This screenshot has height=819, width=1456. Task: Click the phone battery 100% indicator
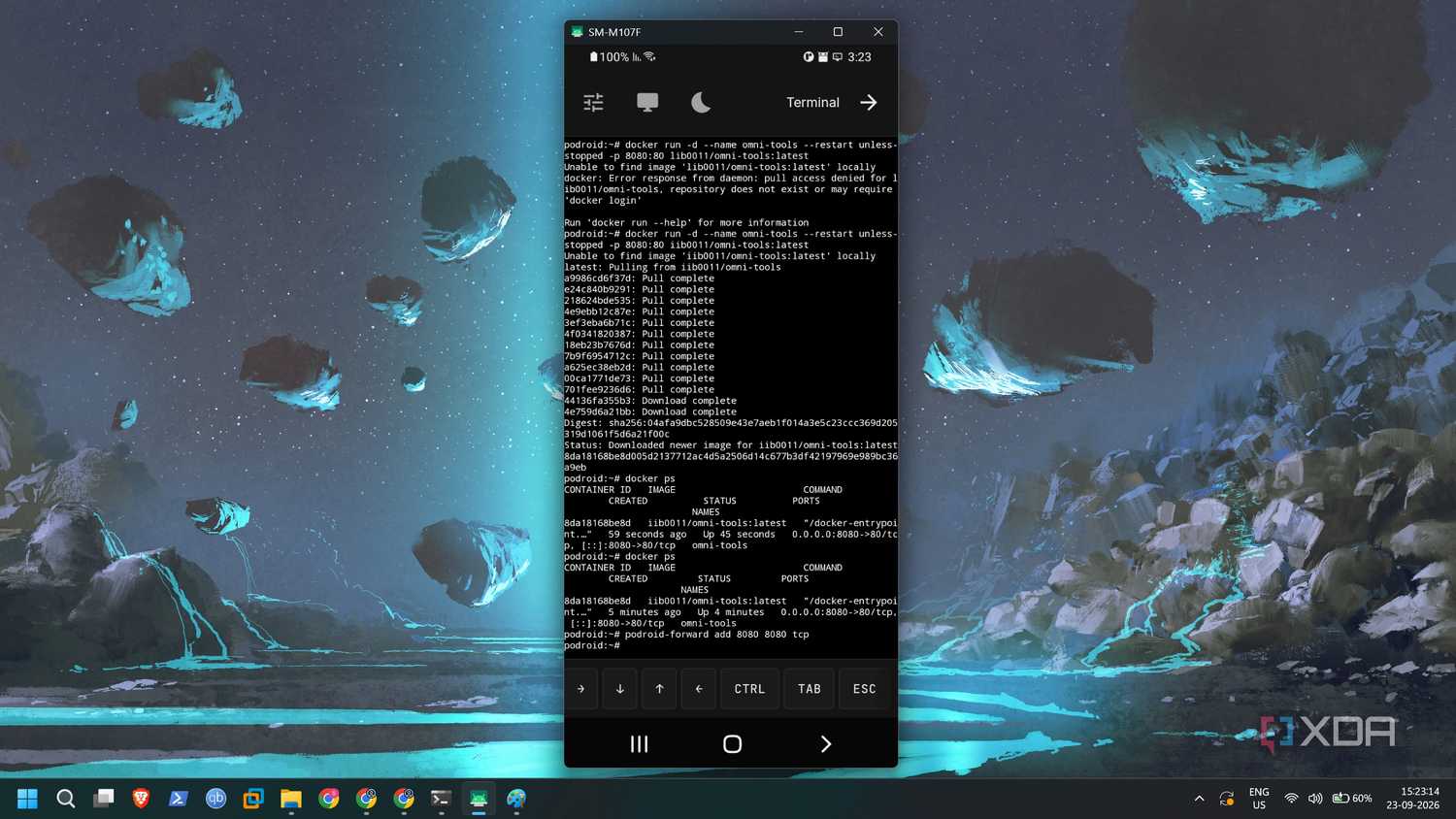(609, 57)
